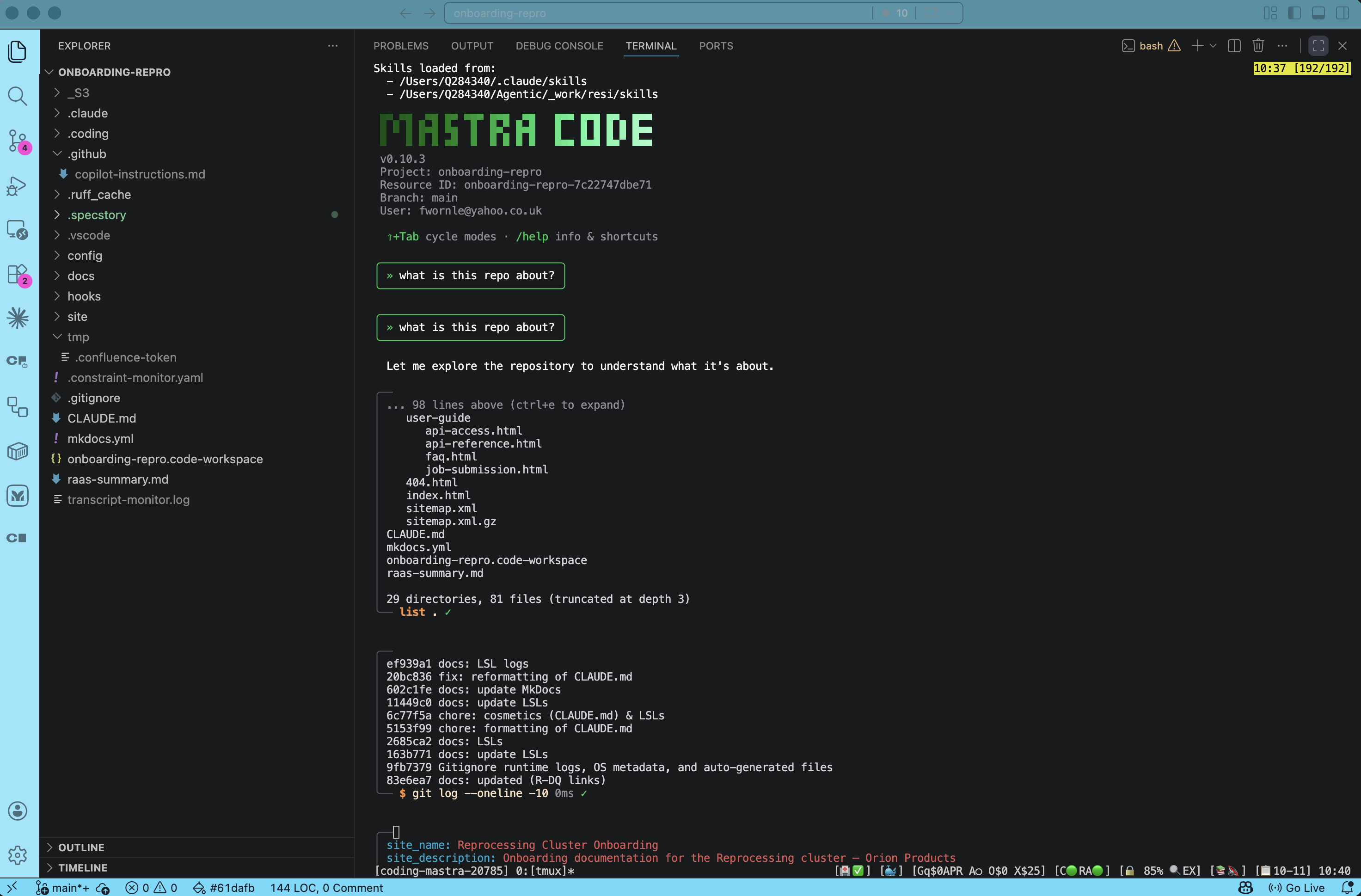Expand the _S3 folder
This screenshot has width=1361, height=896.
click(197, 92)
